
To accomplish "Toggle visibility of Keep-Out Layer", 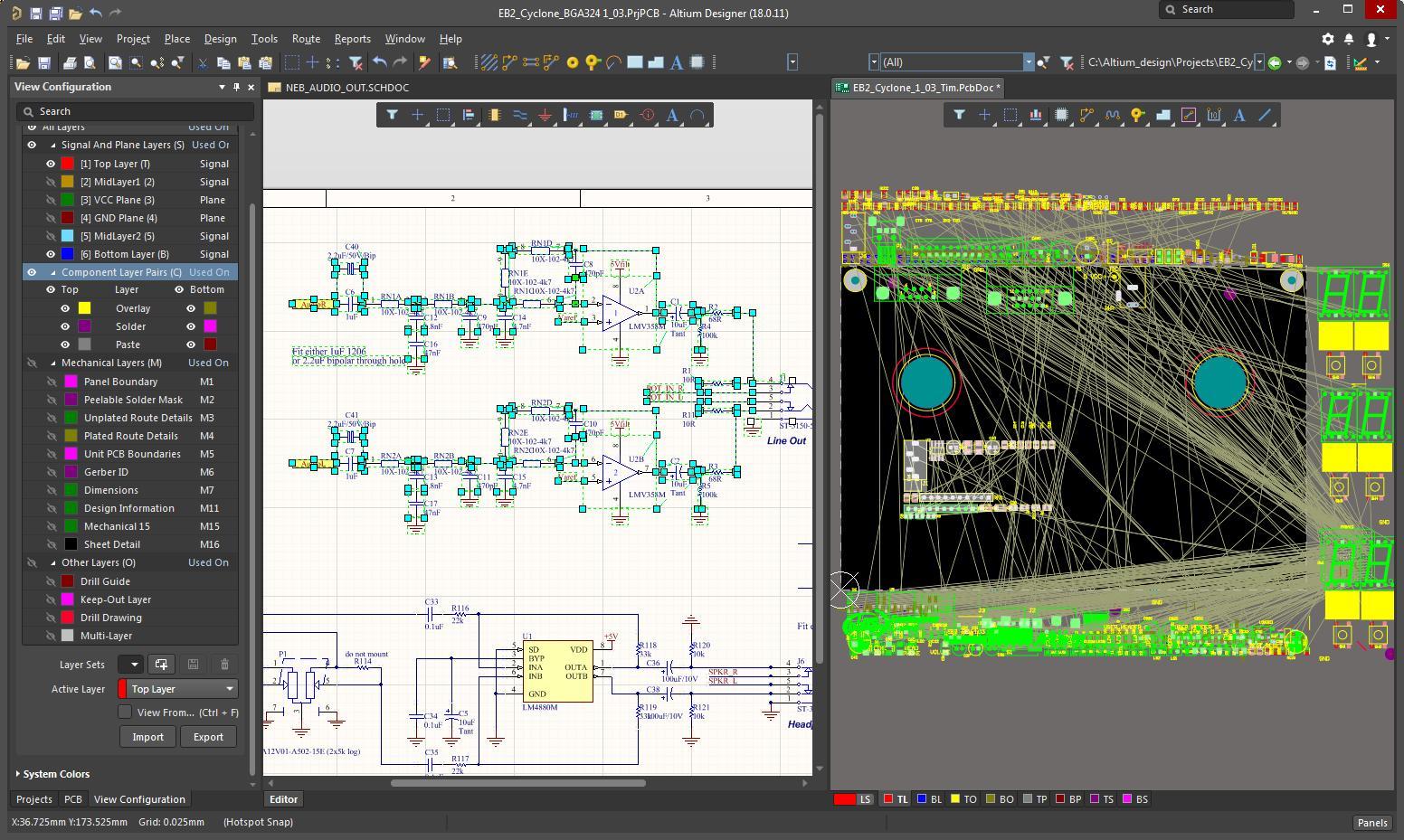I will [51, 599].
